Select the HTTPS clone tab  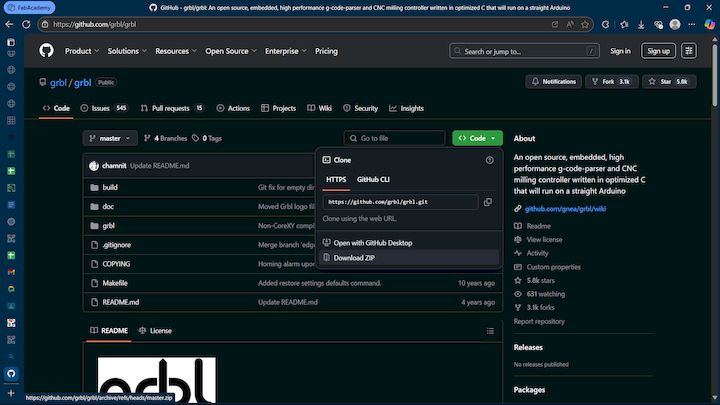tap(336, 180)
